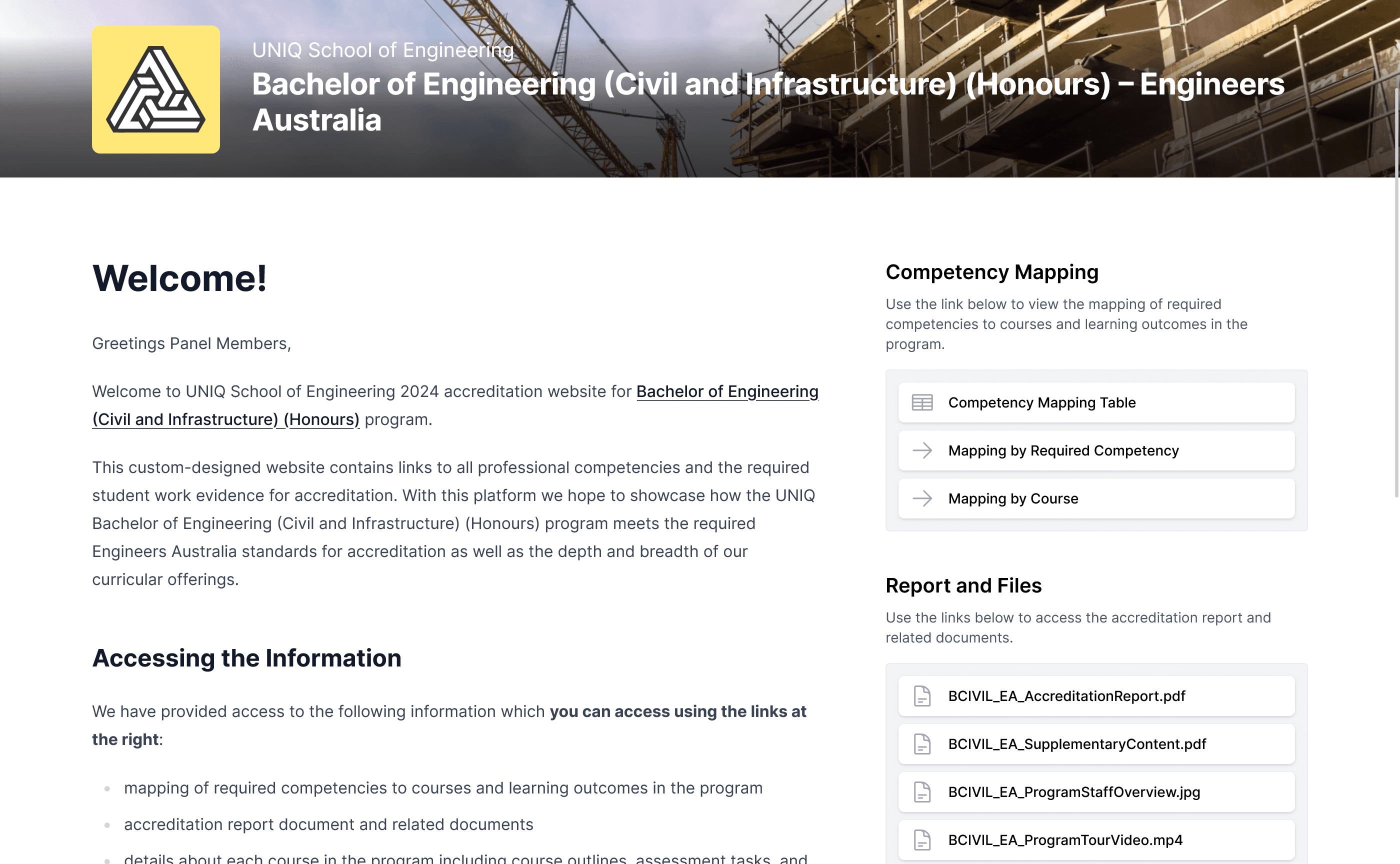Follow the Bachelor of Engineering program hyperlink
The height and width of the screenshot is (864, 1400).
click(727, 392)
